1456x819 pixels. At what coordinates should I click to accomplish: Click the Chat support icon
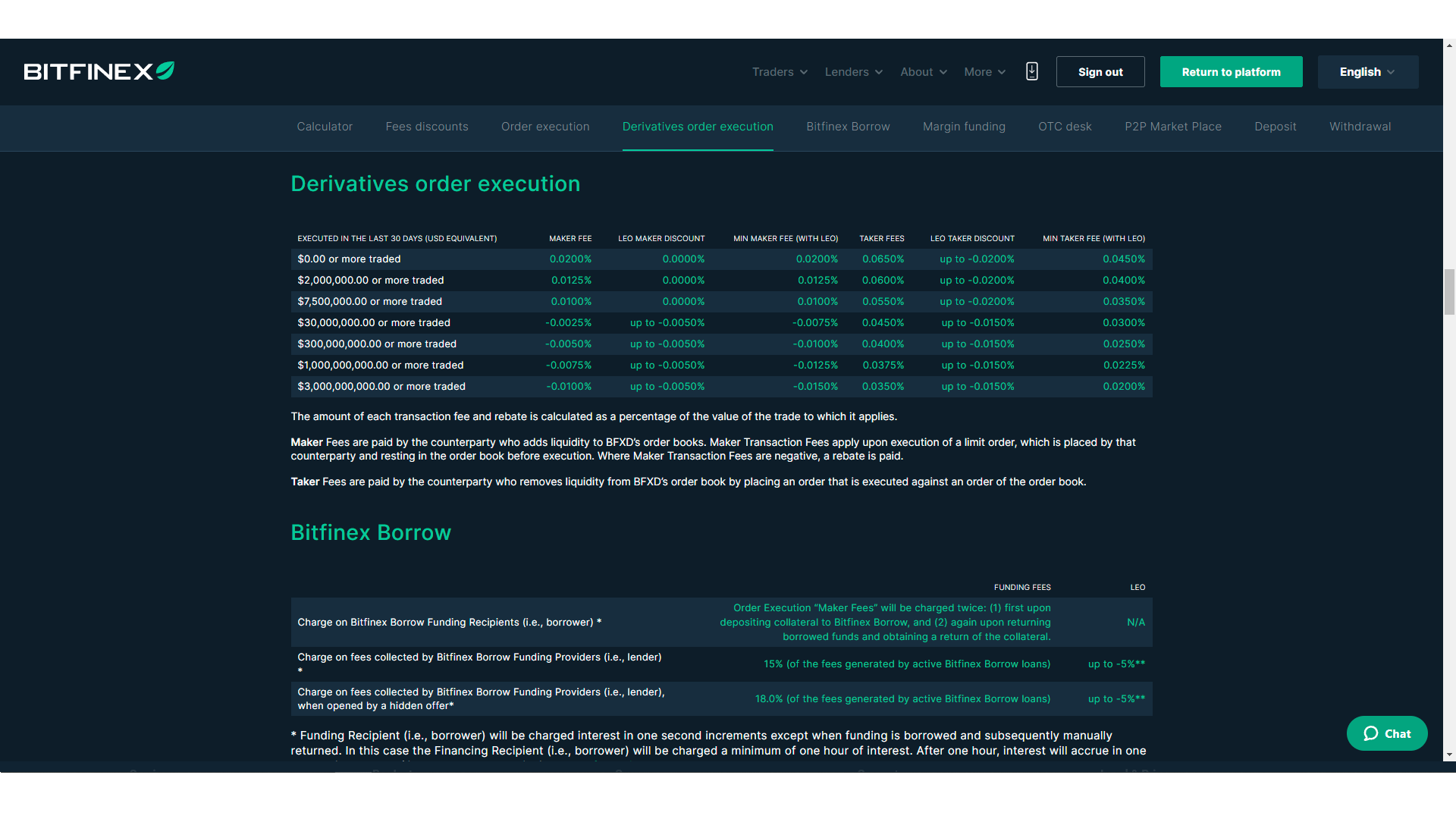(x=1387, y=734)
